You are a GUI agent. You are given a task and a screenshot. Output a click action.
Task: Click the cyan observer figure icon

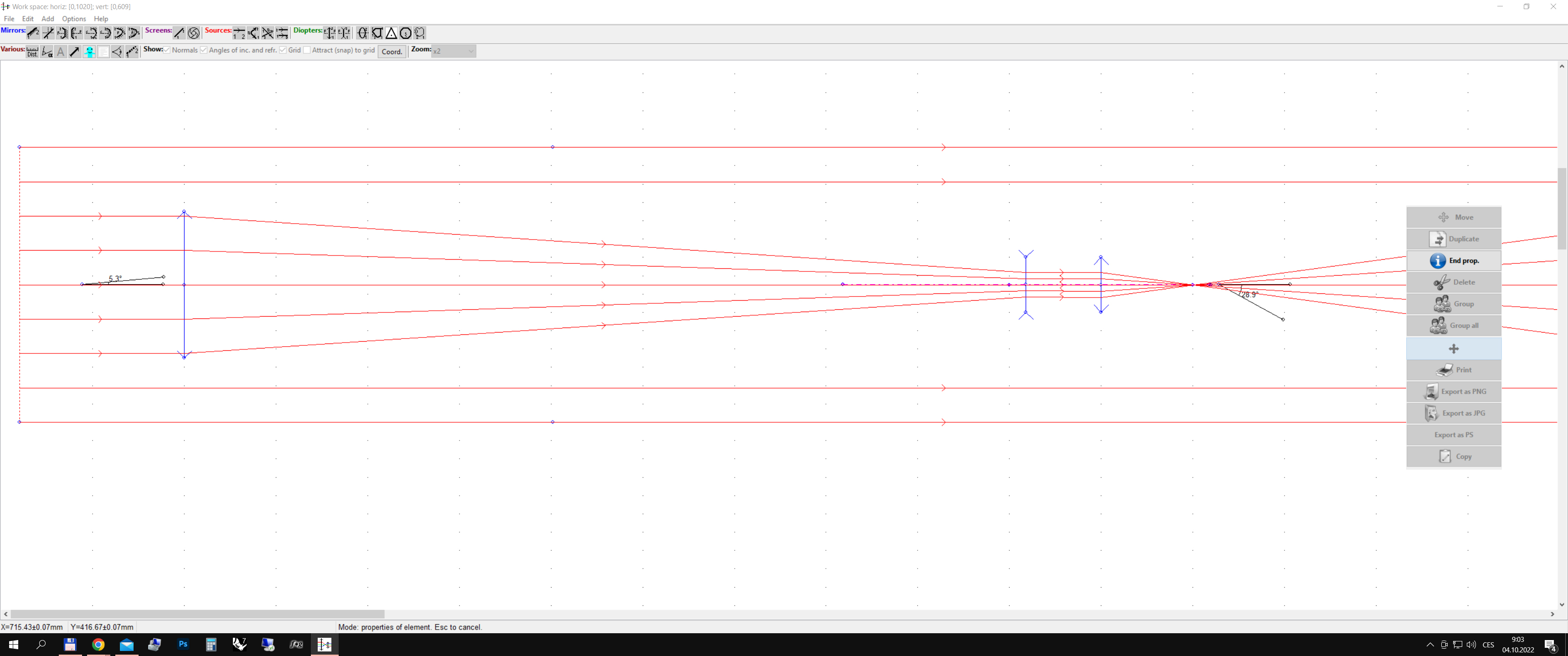(89, 52)
